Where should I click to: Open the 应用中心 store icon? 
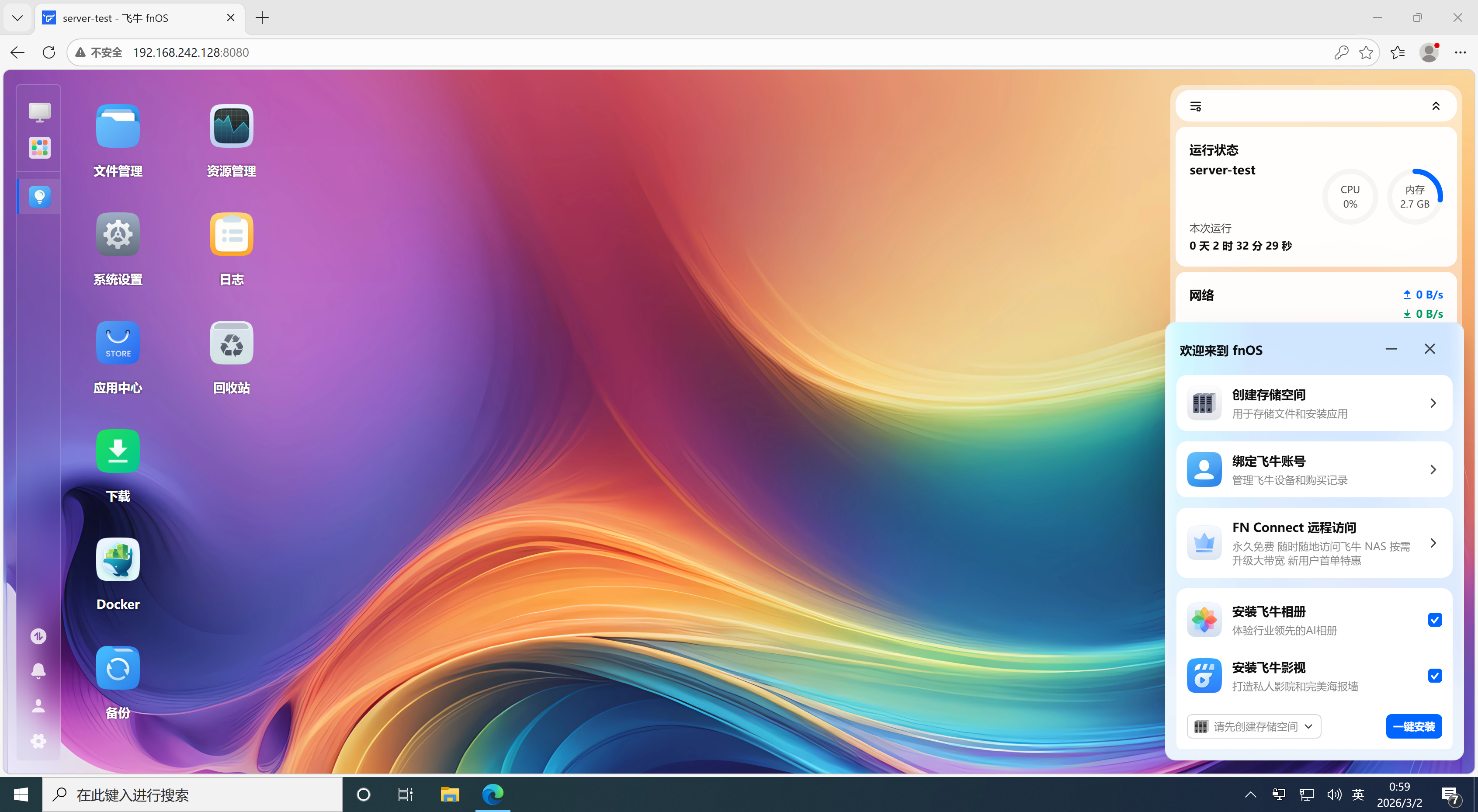pos(118,343)
